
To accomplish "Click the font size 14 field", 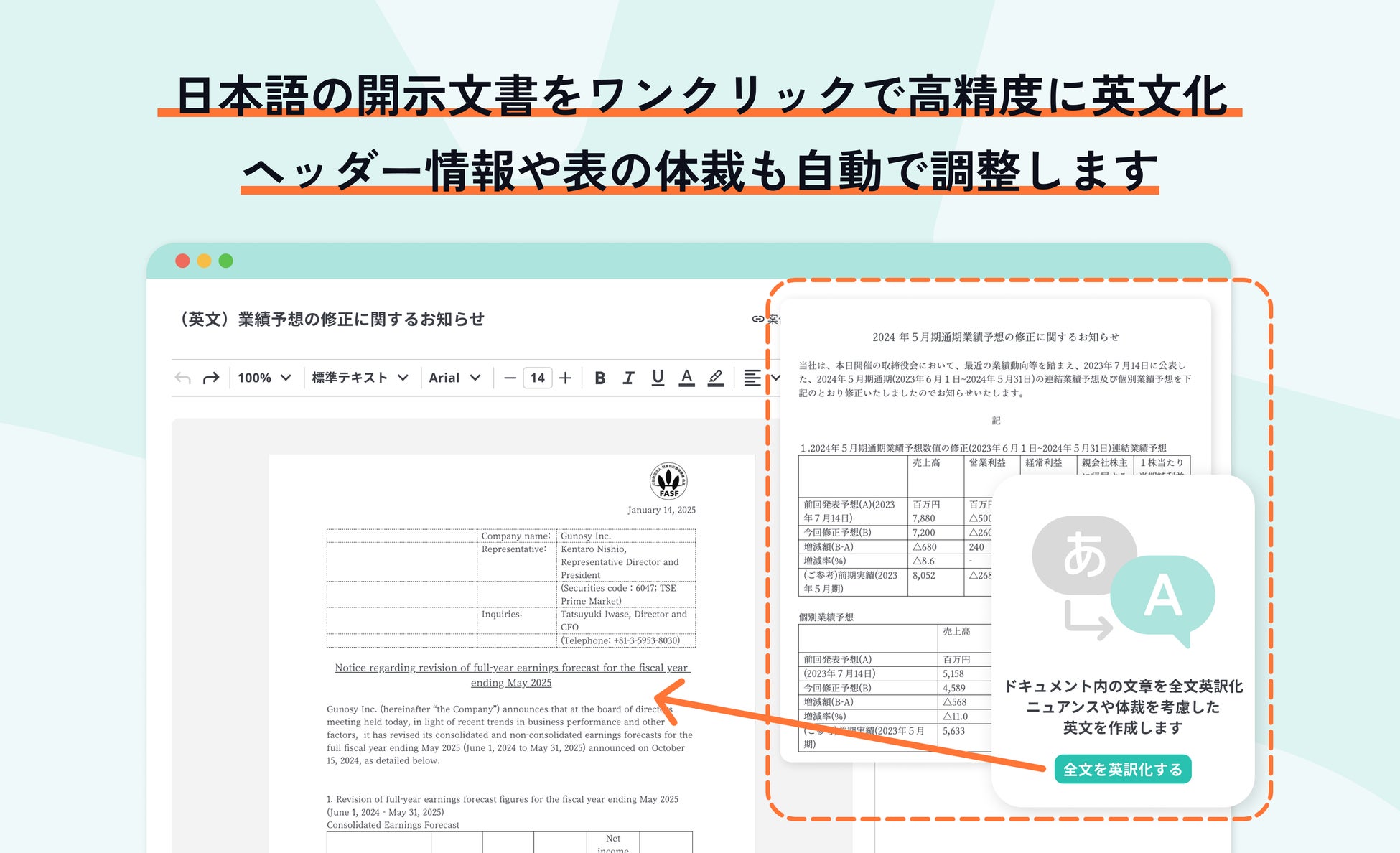I will [x=537, y=378].
